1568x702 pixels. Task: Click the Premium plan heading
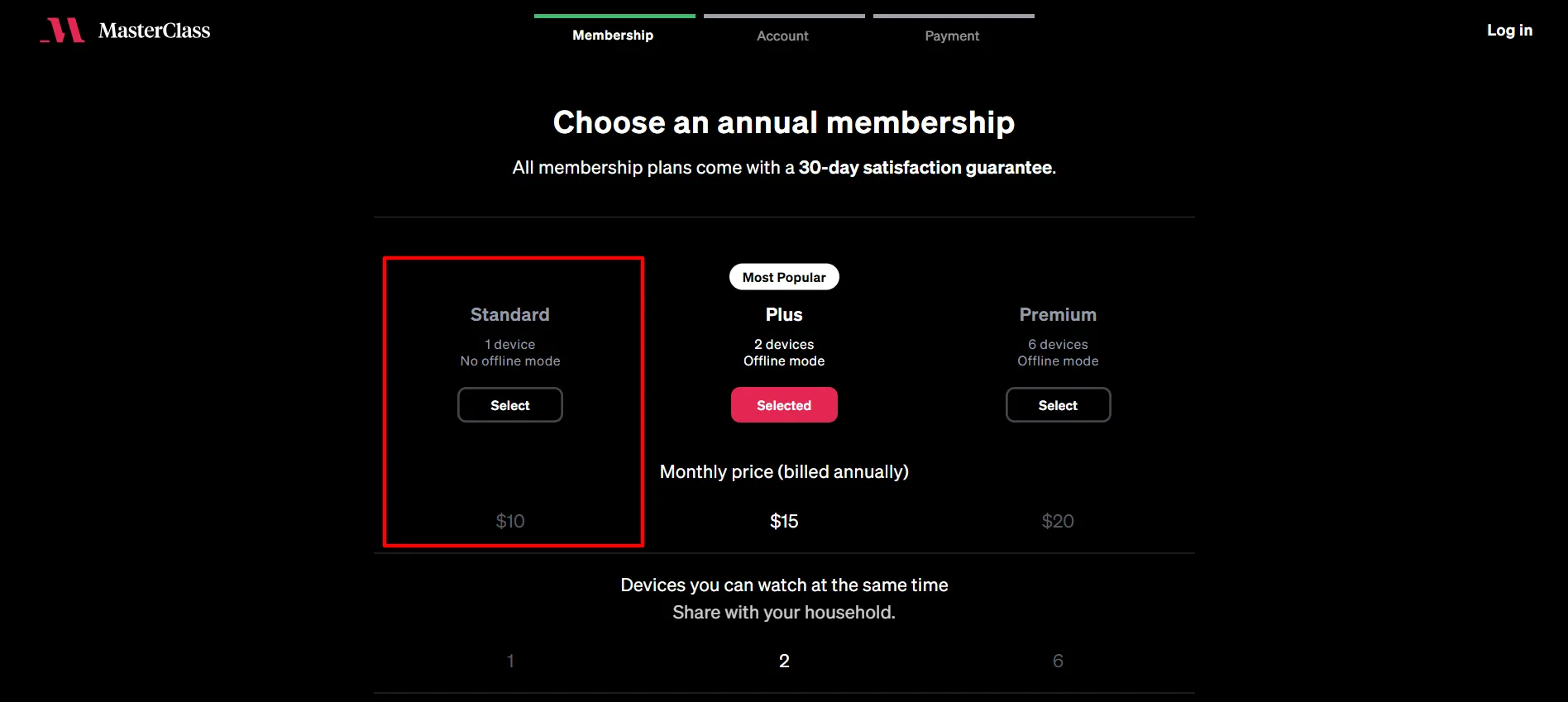pos(1058,314)
